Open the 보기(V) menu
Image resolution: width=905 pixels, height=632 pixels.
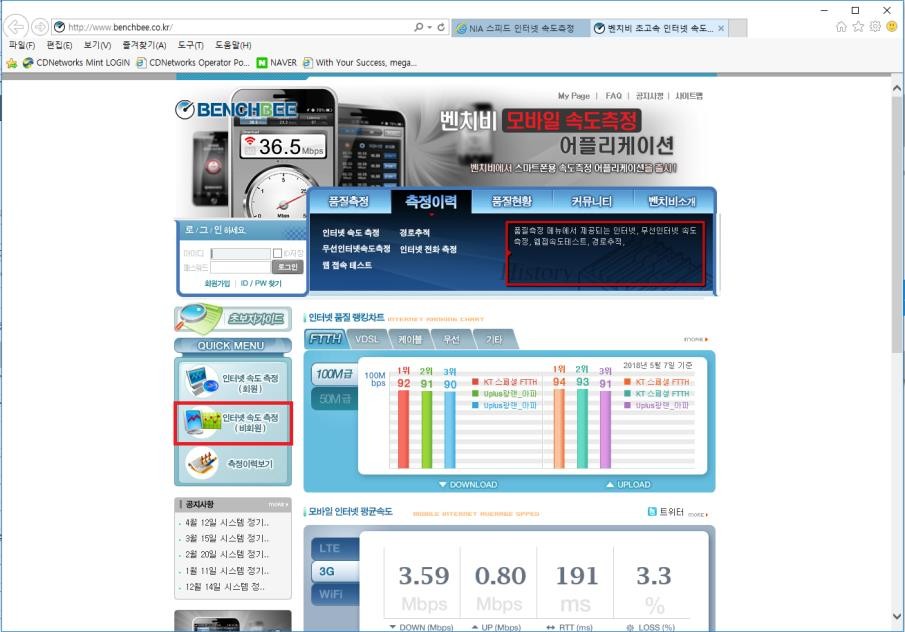click(x=97, y=45)
